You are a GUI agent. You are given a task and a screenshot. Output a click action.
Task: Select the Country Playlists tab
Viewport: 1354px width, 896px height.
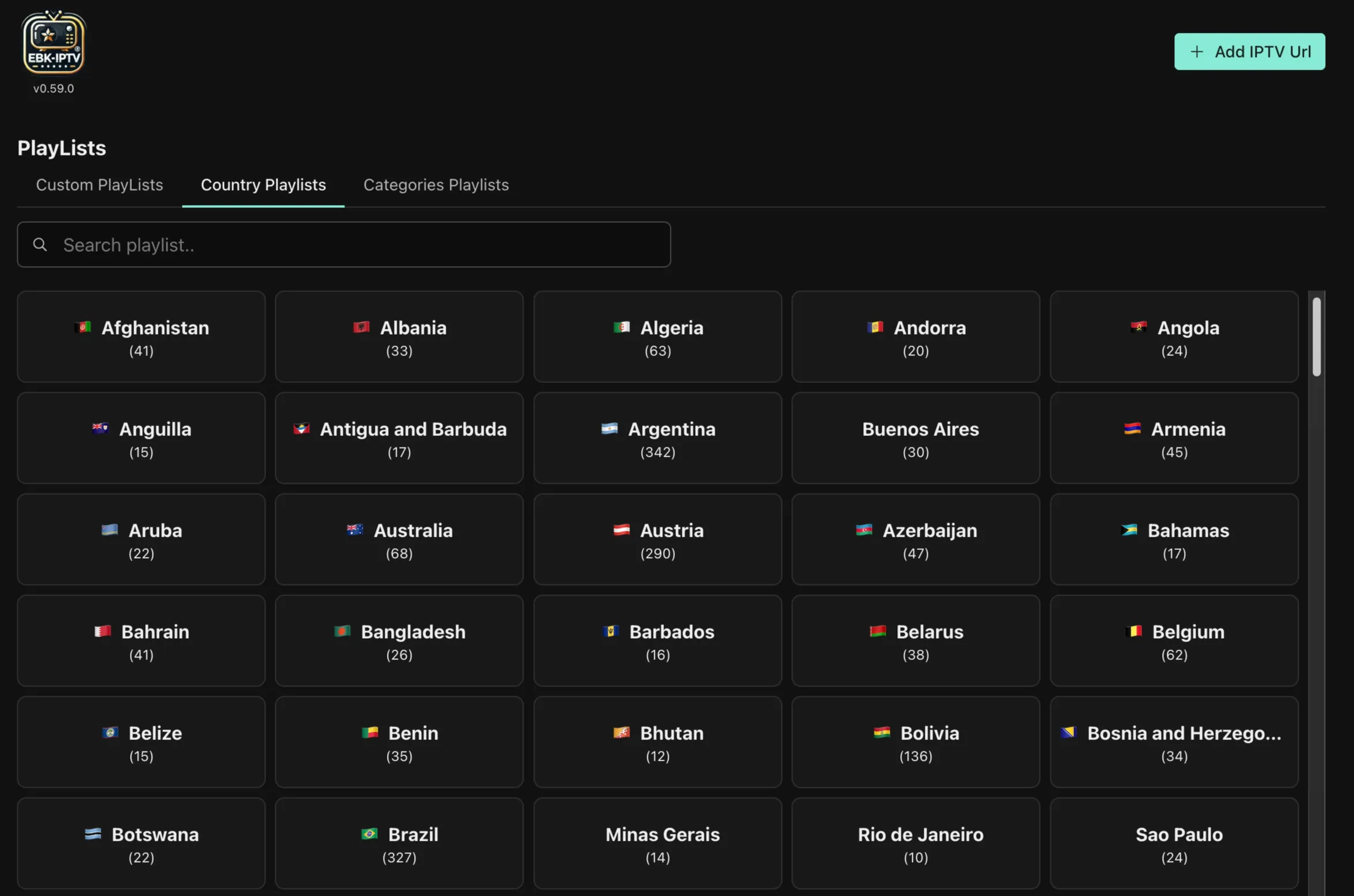pos(263,185)
